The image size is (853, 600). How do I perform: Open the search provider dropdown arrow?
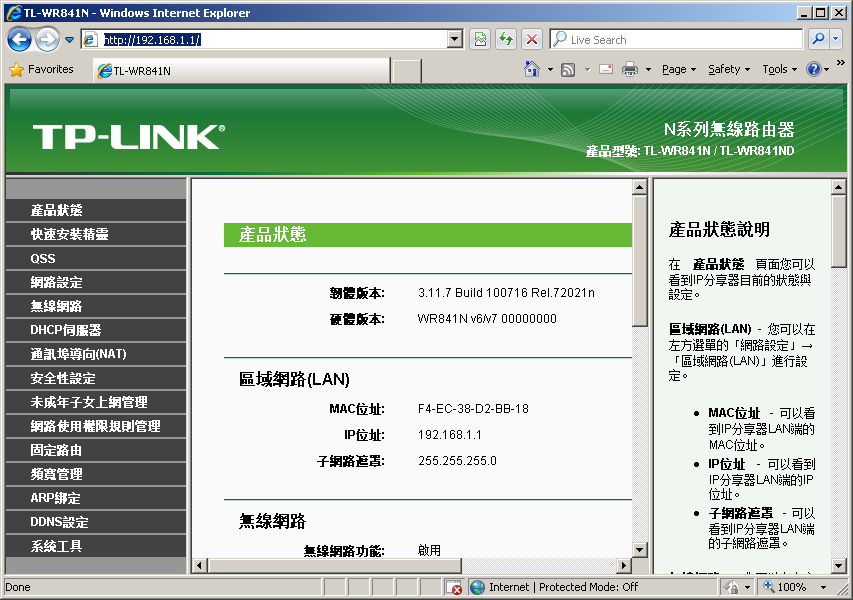pyautogui.click(x=836, y=40)
